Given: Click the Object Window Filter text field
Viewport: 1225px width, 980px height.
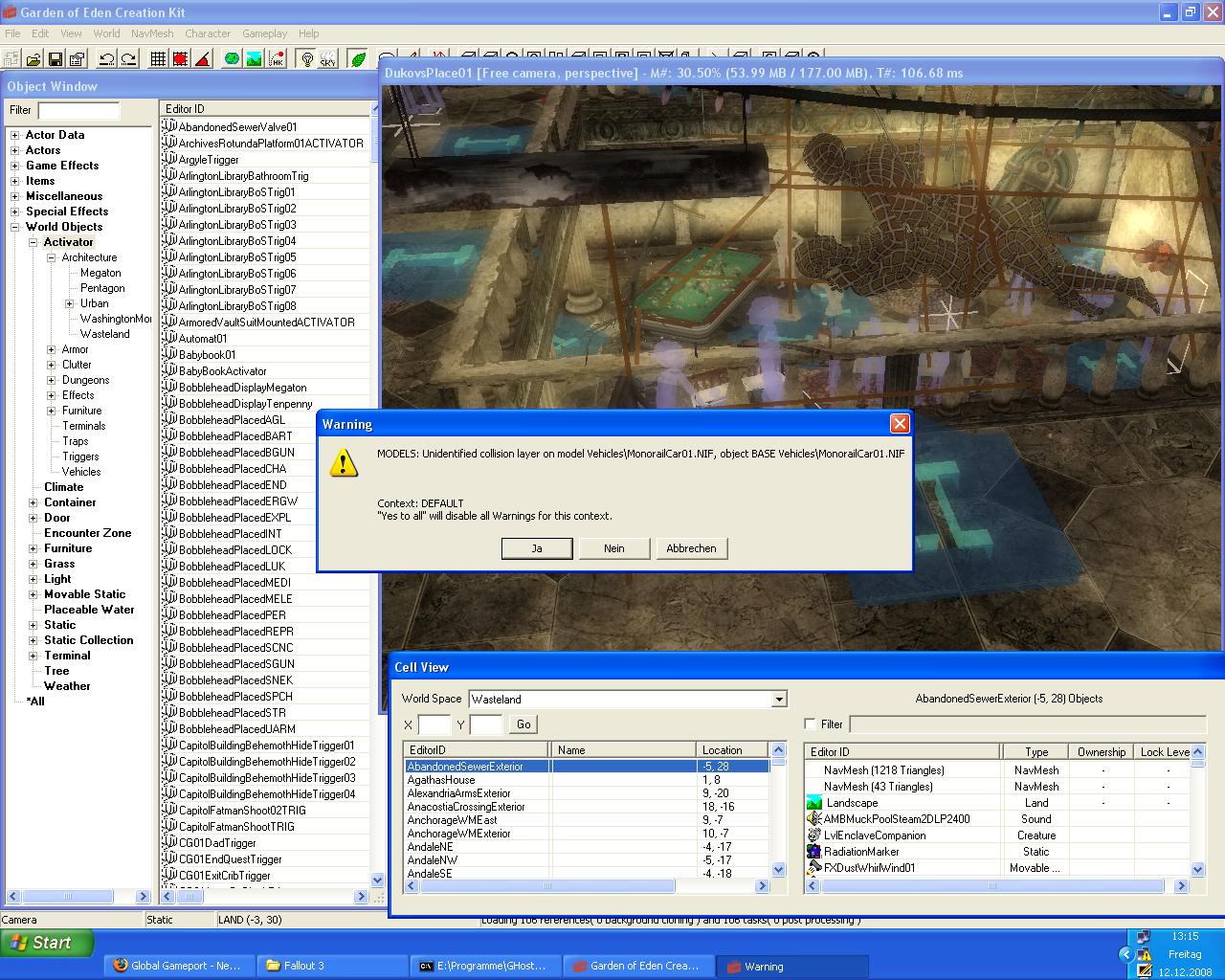Looking at the screenshot, I should (78, 110).
